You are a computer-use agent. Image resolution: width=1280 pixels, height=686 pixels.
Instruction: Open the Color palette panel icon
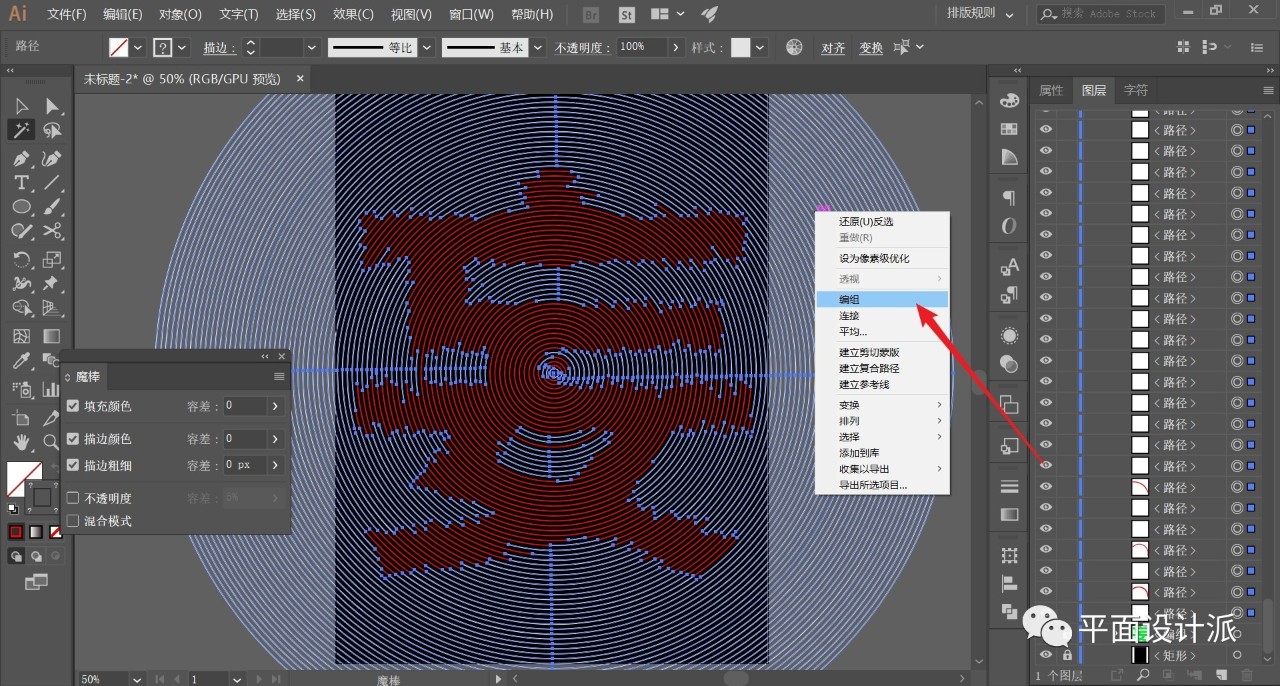pyautogui.click(x=1009, y=101)
